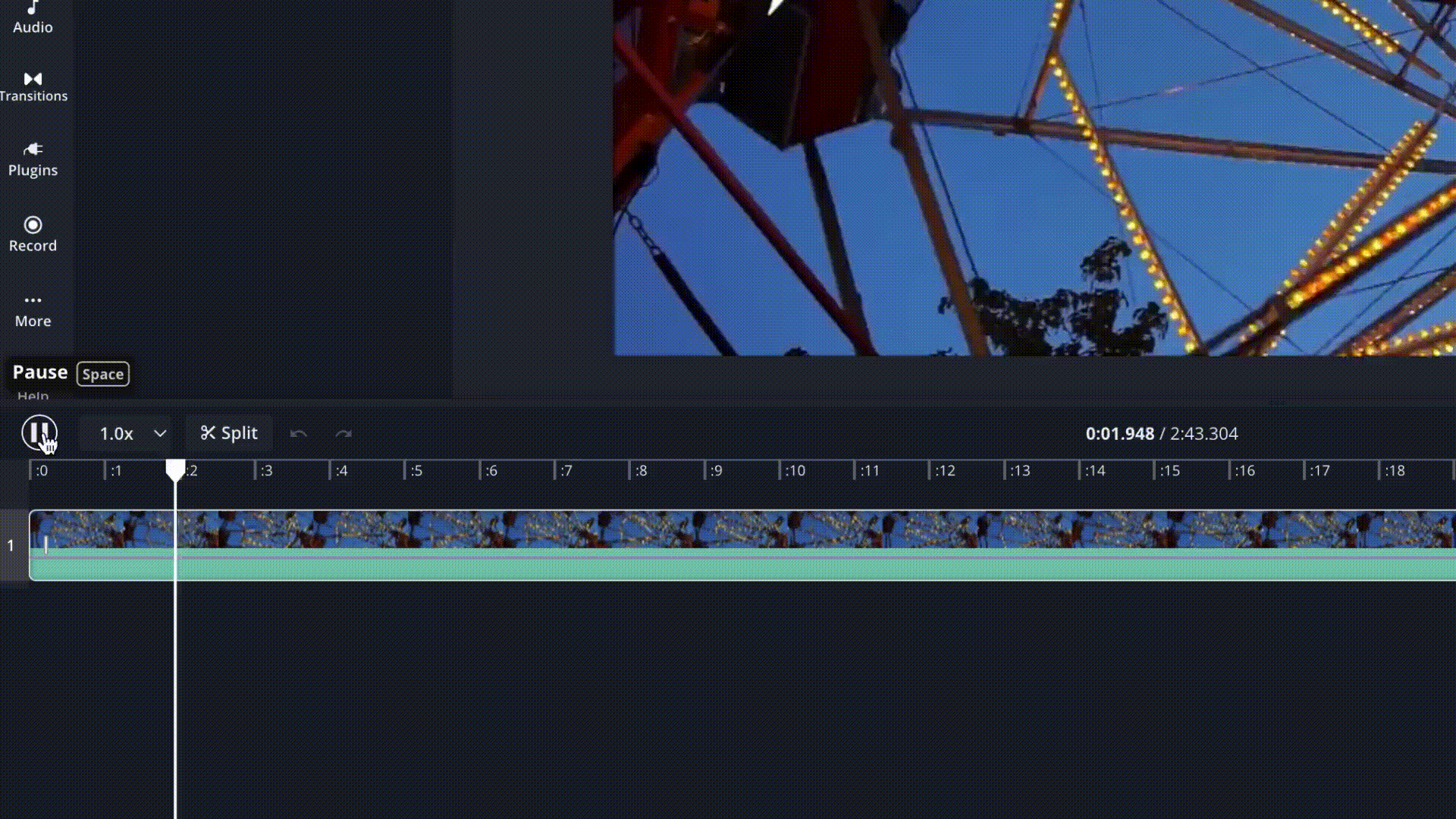
Task: Click the :5 mark on timeline ruler
Action: 416,471
